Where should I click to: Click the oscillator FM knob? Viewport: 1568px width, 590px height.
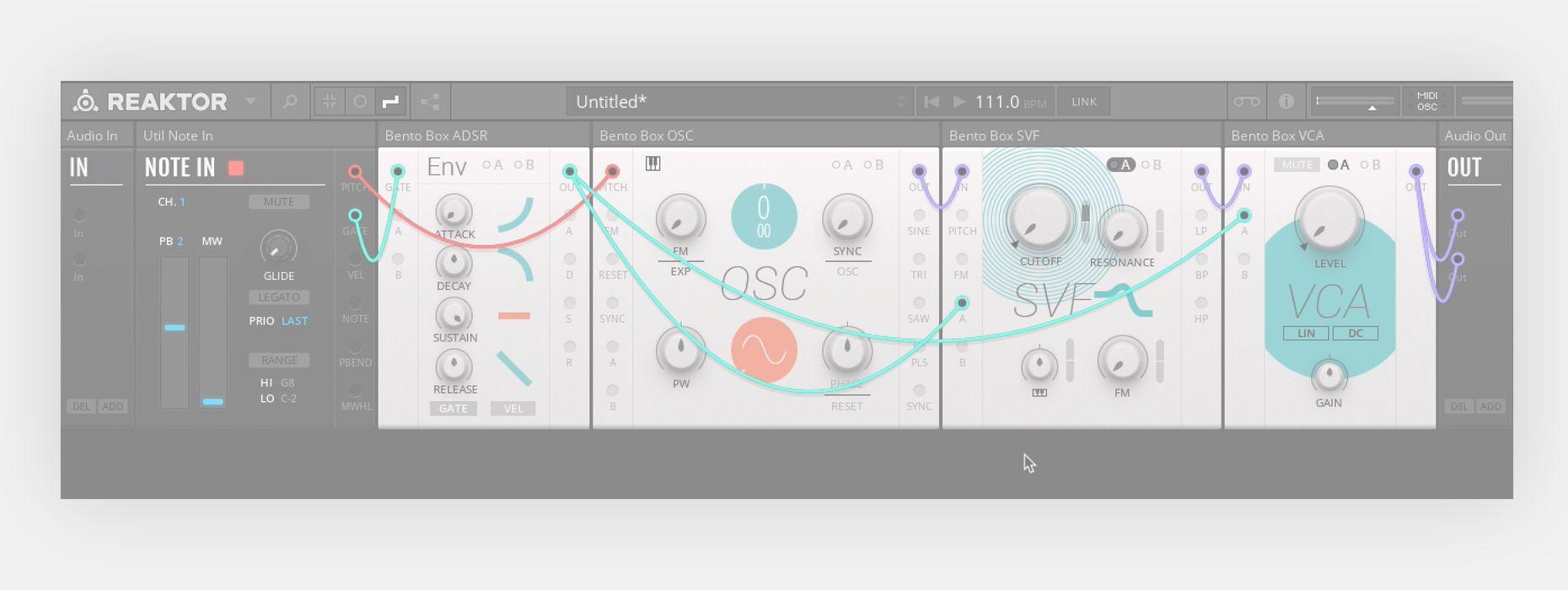680,218
